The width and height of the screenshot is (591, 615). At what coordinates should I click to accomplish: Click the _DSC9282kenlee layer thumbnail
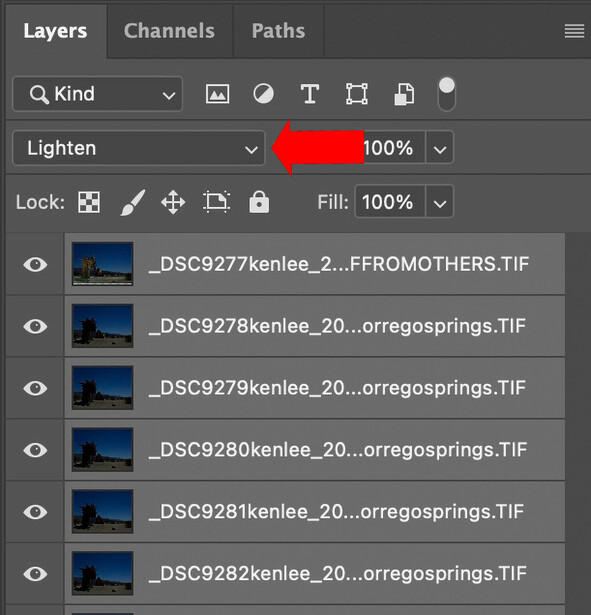(x=103, y=573)
